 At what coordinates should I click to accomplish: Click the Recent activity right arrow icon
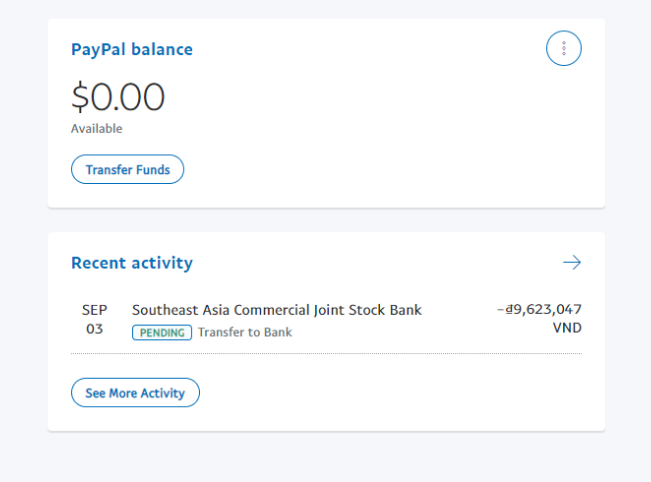point(572,263)
